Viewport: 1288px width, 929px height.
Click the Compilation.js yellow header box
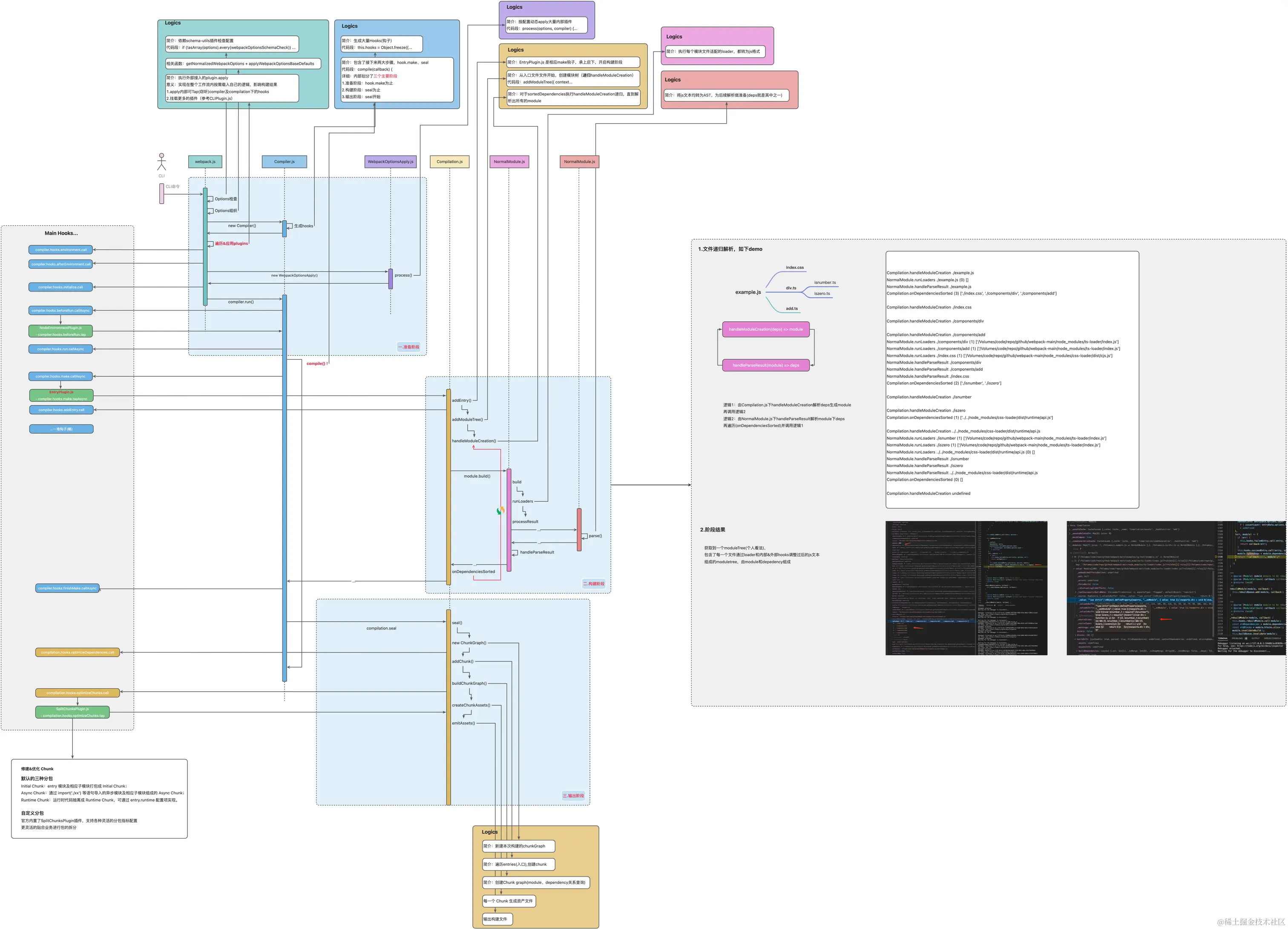click(449, 162)
